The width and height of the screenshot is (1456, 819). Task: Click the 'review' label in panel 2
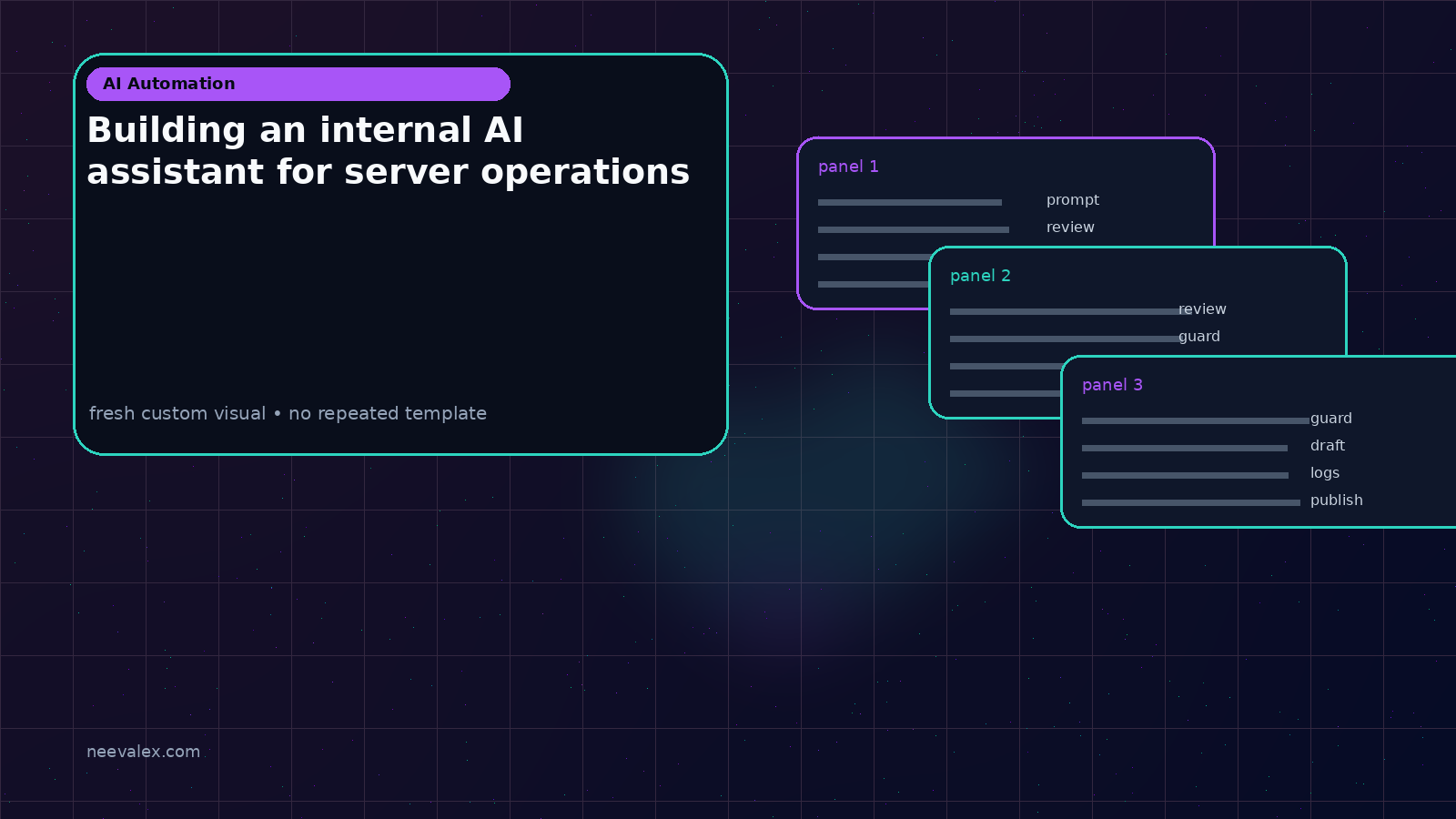pyautogui.click(x=1202, y=309)
